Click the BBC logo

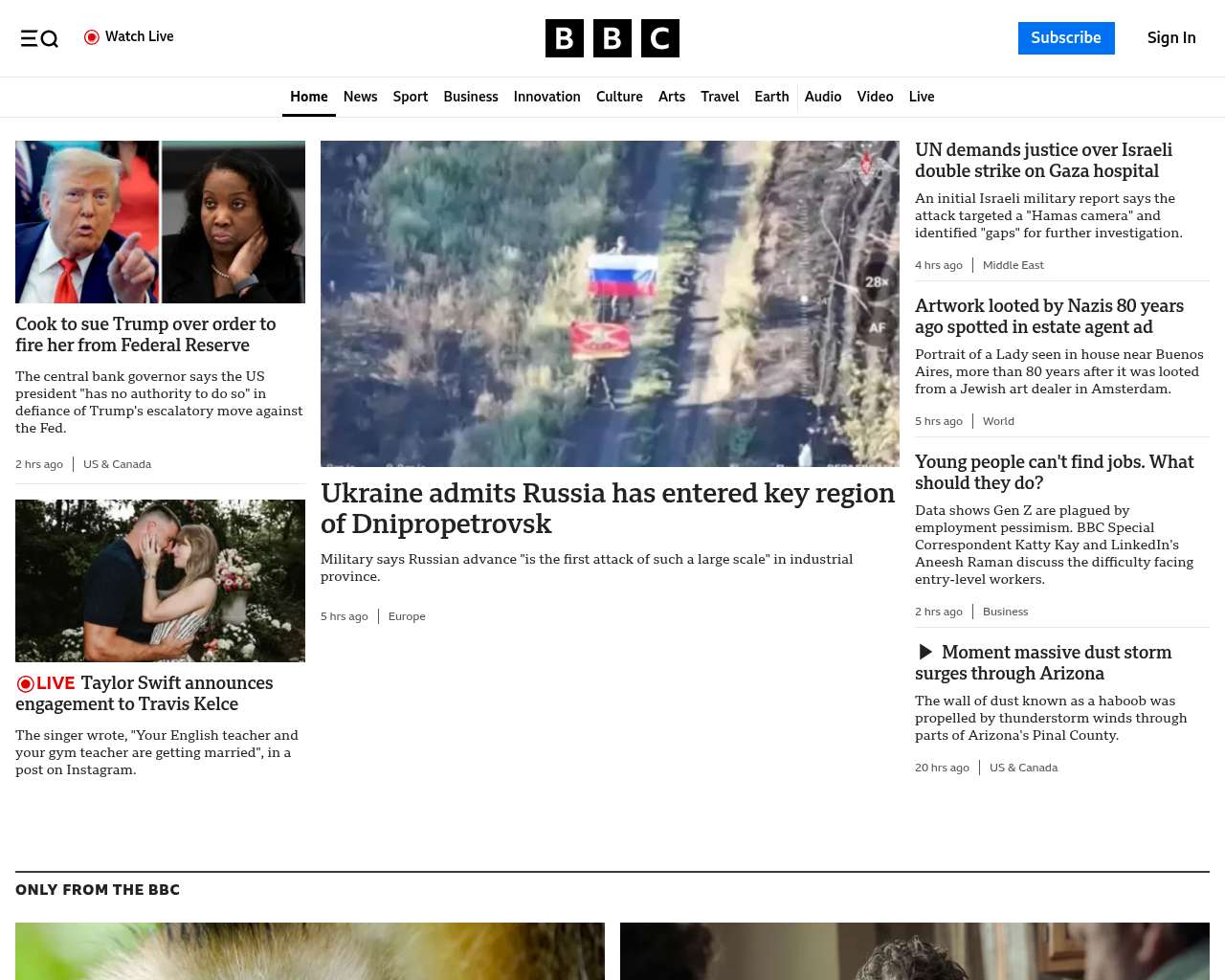tap(612, 38)
